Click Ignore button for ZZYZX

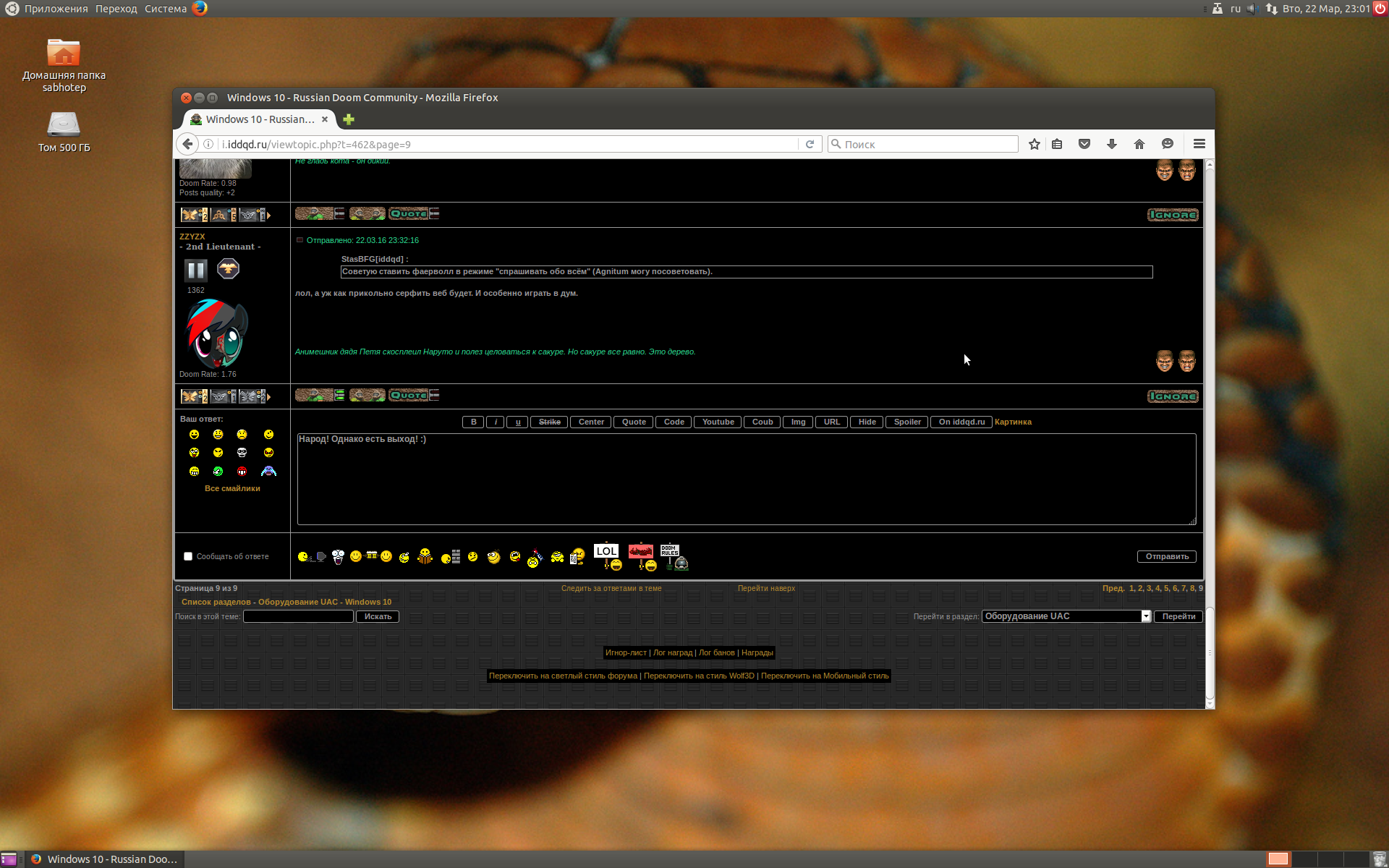point(1172,396)
